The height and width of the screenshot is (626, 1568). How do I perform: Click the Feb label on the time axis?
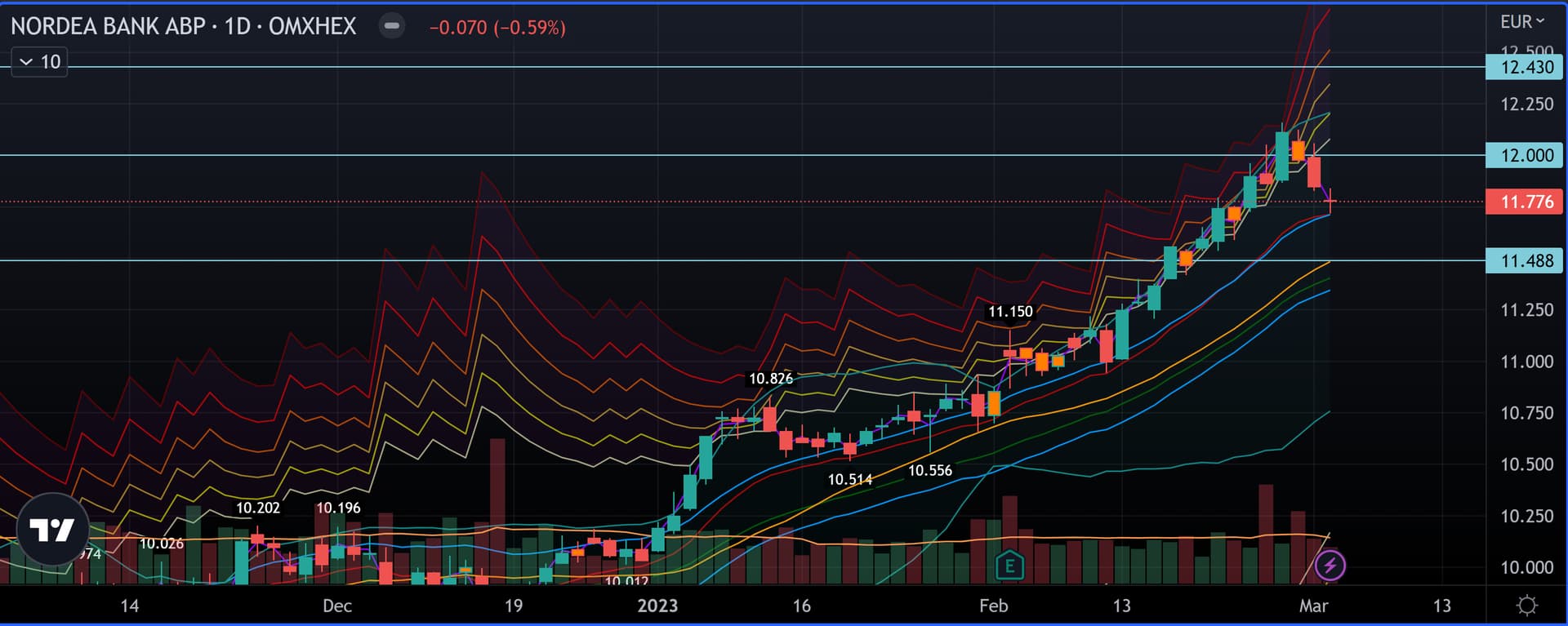pyautogui.click(x=993, y=606)
